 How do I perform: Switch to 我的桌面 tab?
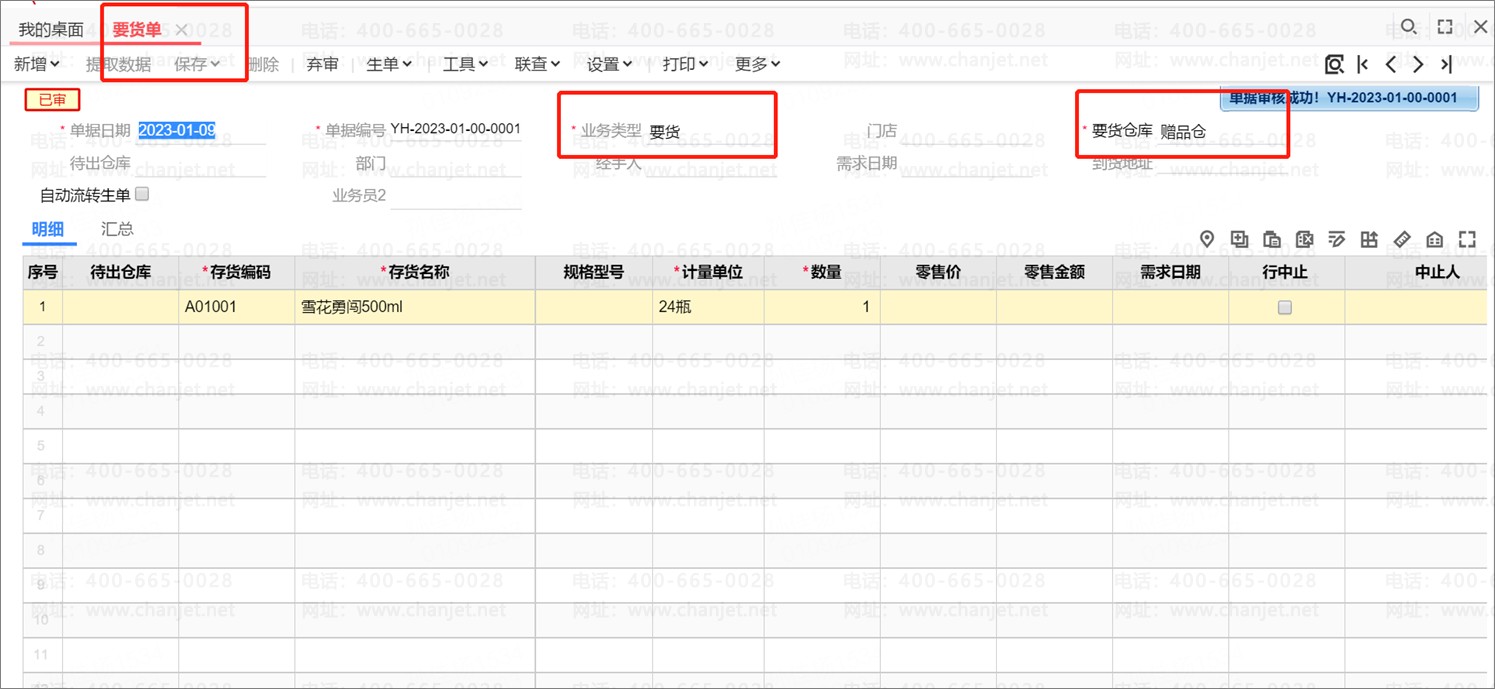click(51, 30)
